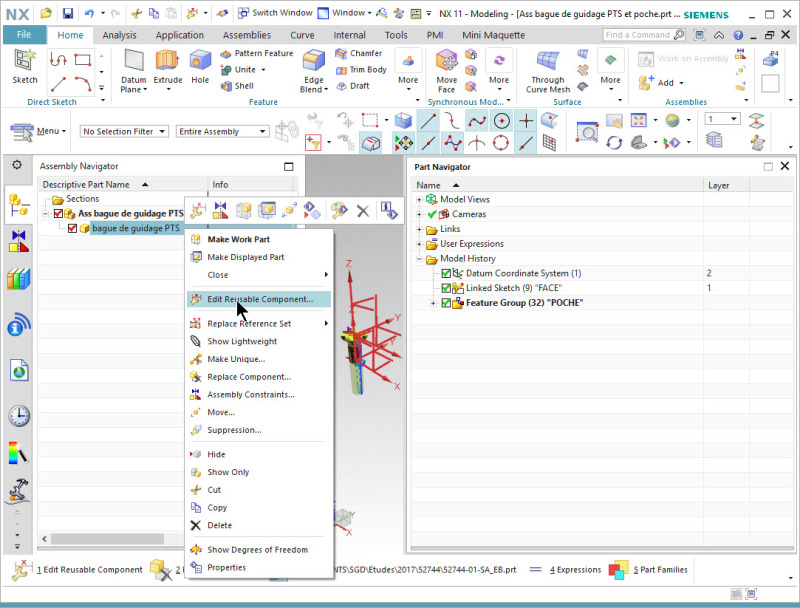Activate the Edge Blend tool

tap(313, 71)
